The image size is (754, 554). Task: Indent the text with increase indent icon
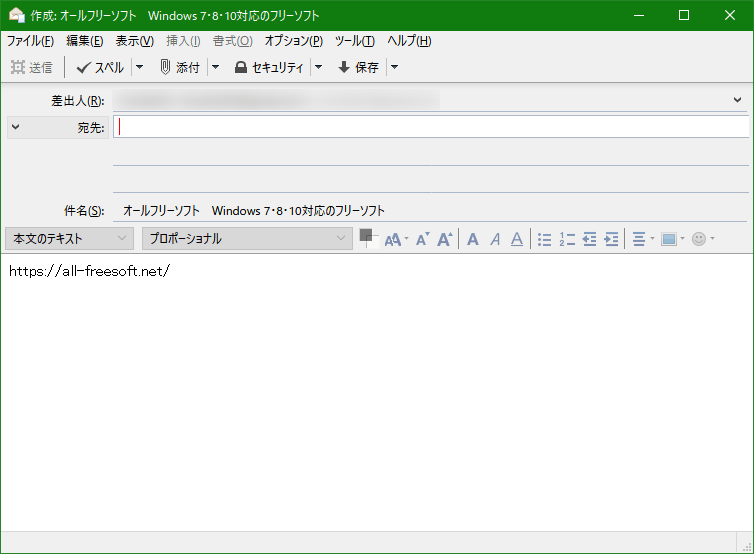(611, 239)
